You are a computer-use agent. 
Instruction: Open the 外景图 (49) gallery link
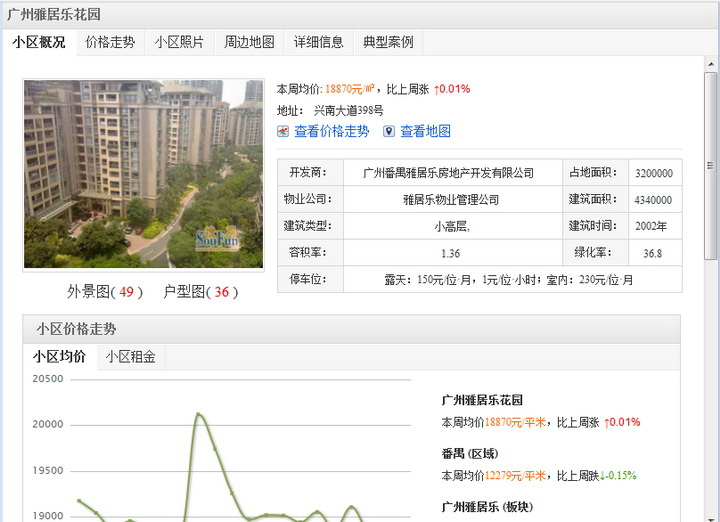(105, 292)
